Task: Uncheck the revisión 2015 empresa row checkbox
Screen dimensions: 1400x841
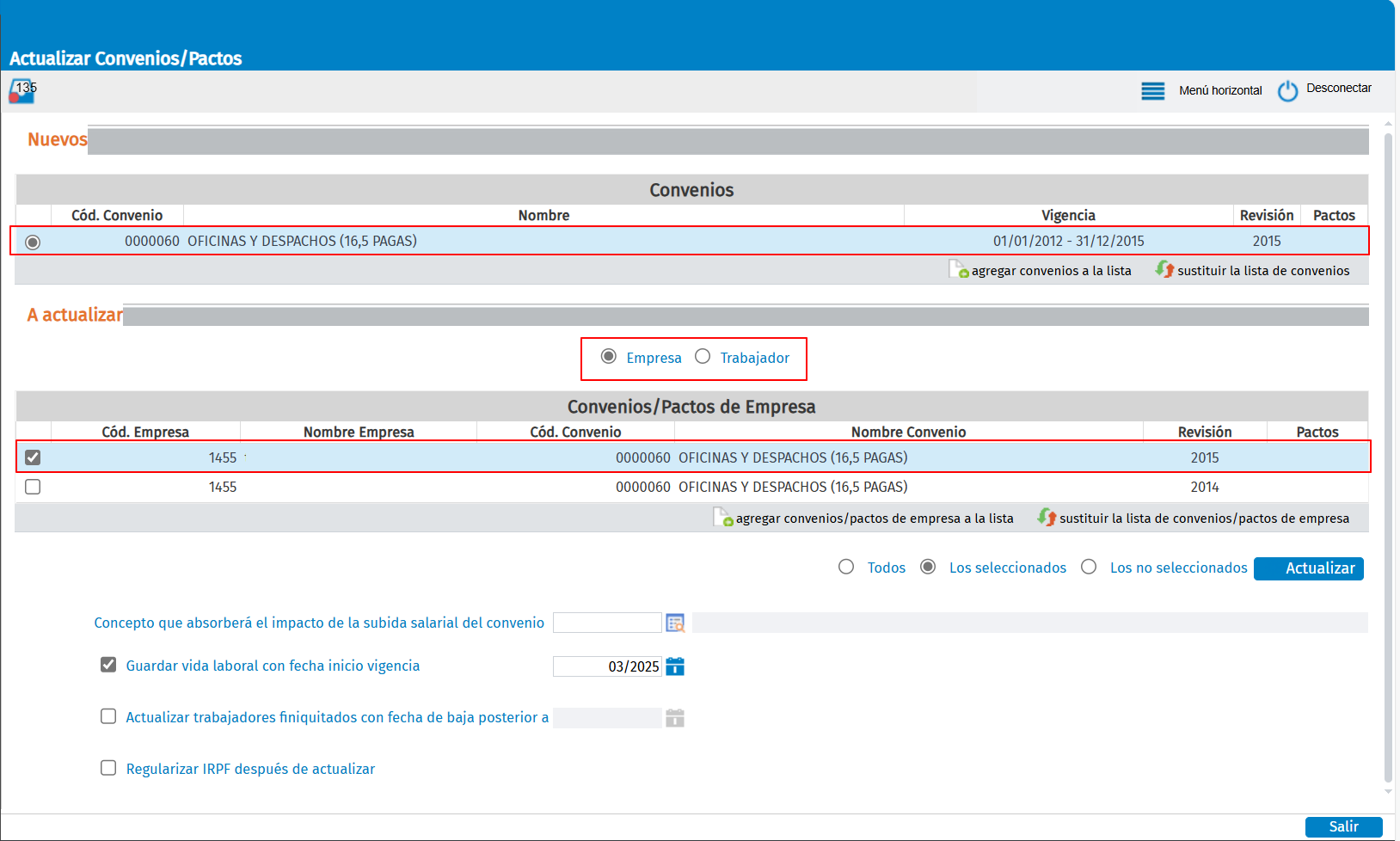Action: tap(33, 457)
